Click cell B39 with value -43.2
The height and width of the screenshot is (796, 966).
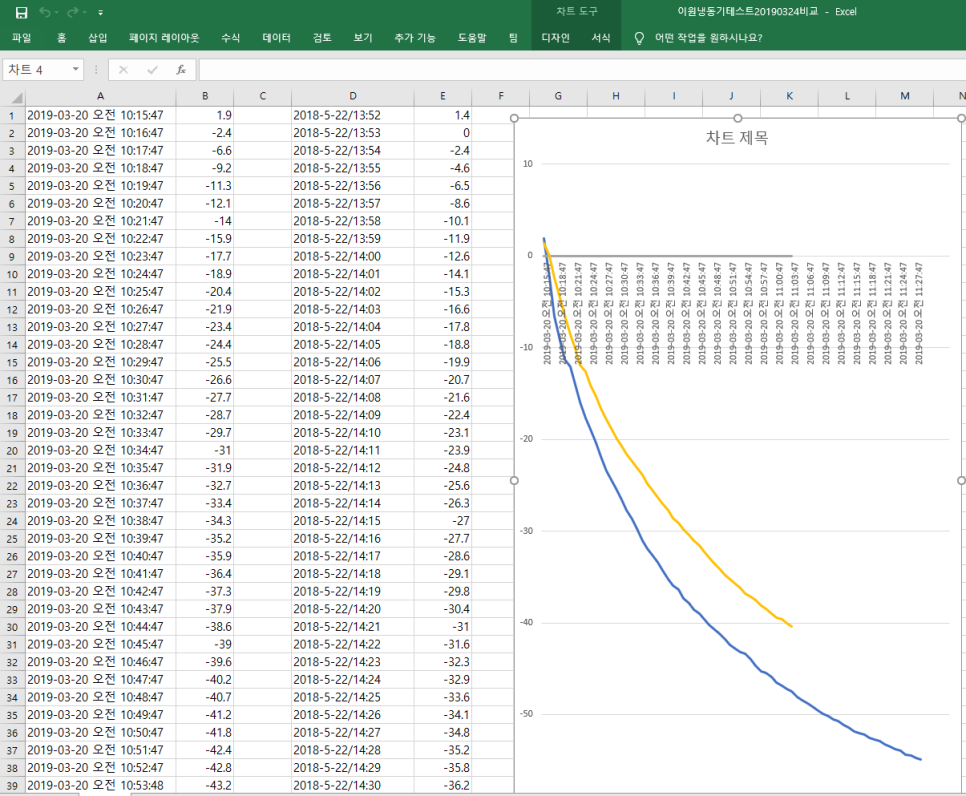(205, 786)
